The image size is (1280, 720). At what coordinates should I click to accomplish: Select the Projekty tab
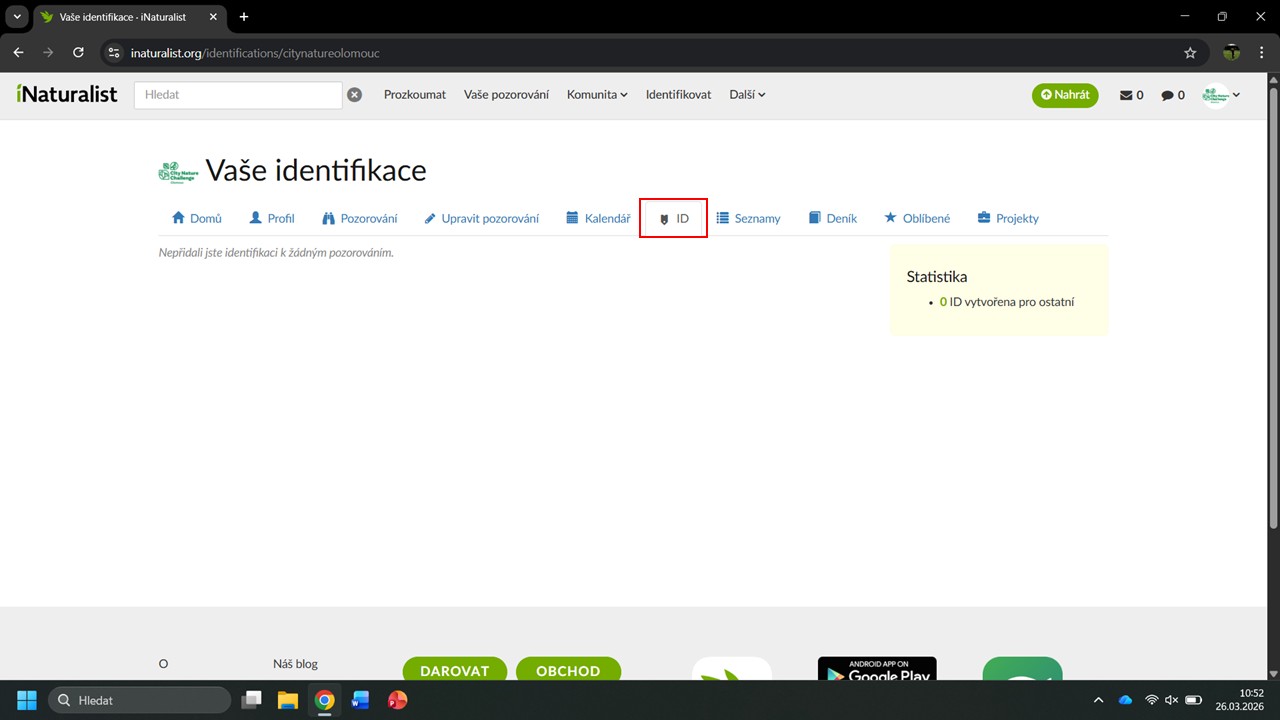coord(1008,218)
